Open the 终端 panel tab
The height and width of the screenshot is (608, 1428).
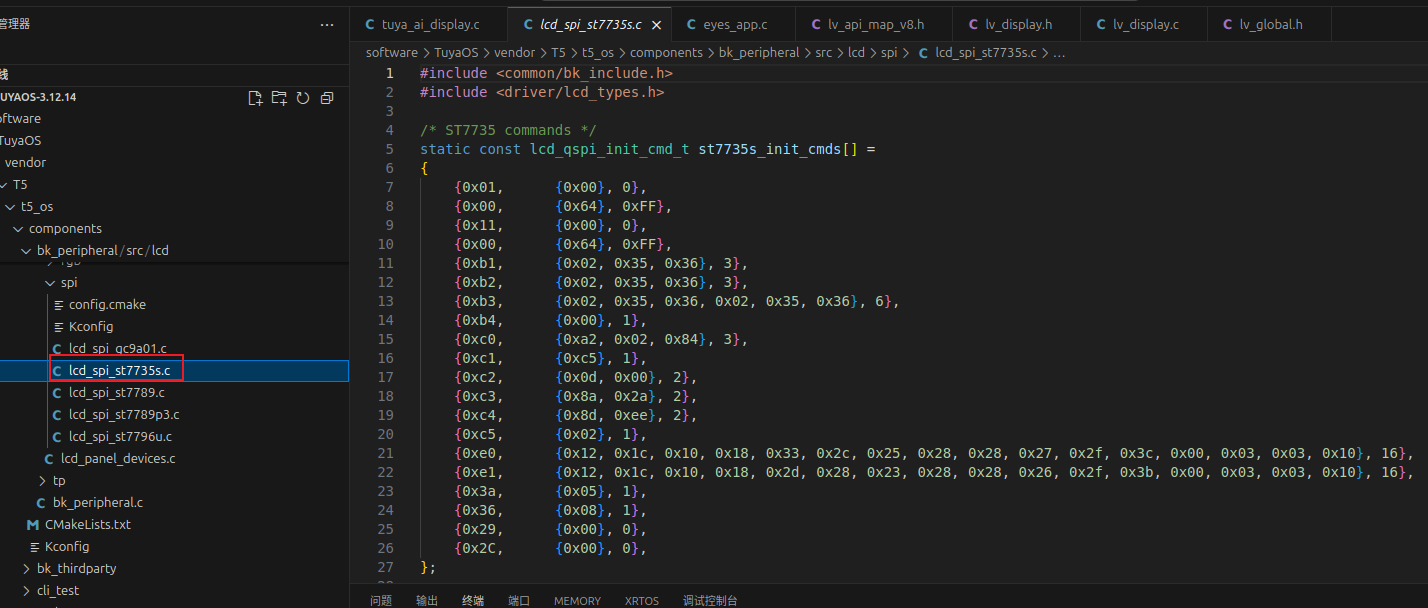click(473, 601)
